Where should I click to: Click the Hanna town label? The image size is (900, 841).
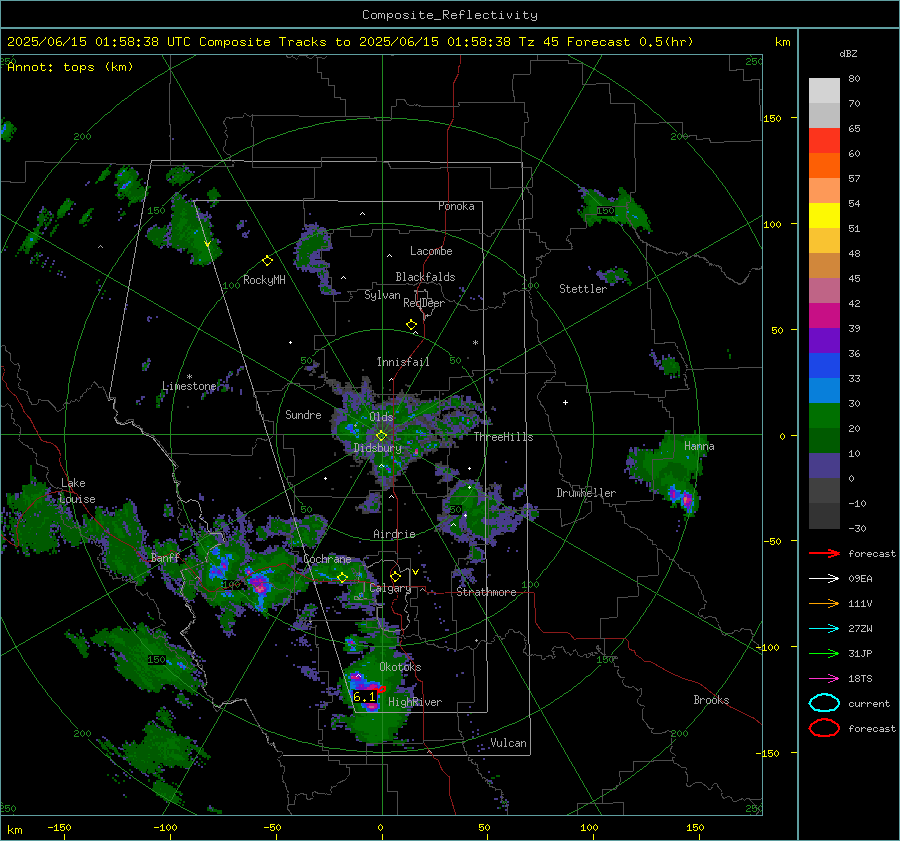tap(699, 446)
